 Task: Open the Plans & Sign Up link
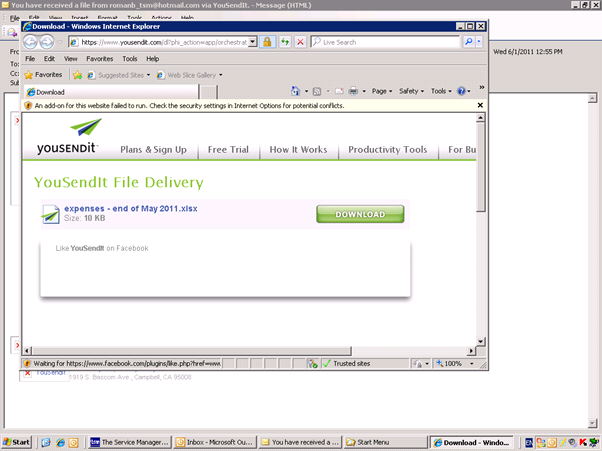pos(153,150)
